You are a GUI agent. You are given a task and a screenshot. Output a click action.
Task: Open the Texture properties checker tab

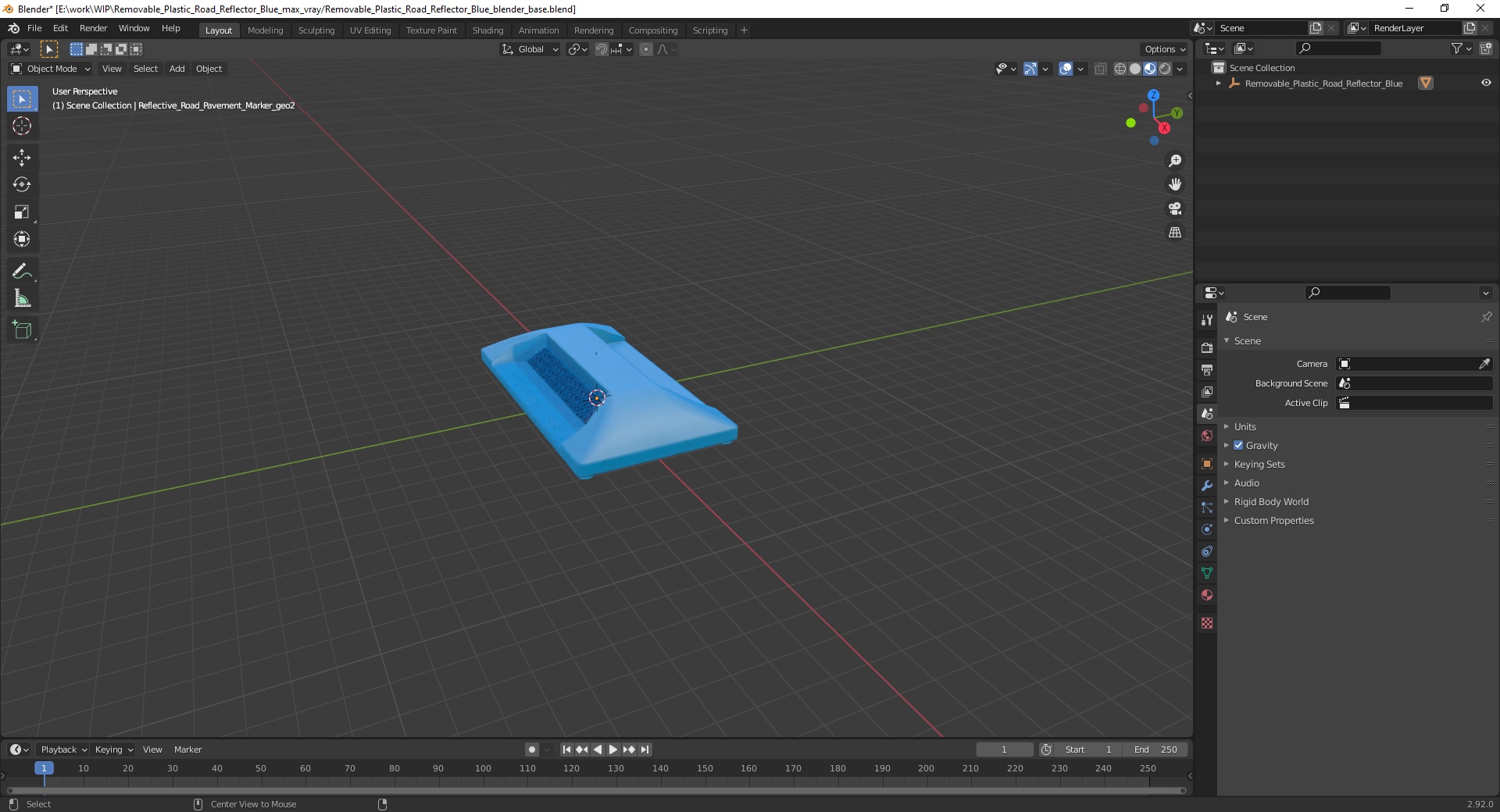click(x=1207, y=623)
